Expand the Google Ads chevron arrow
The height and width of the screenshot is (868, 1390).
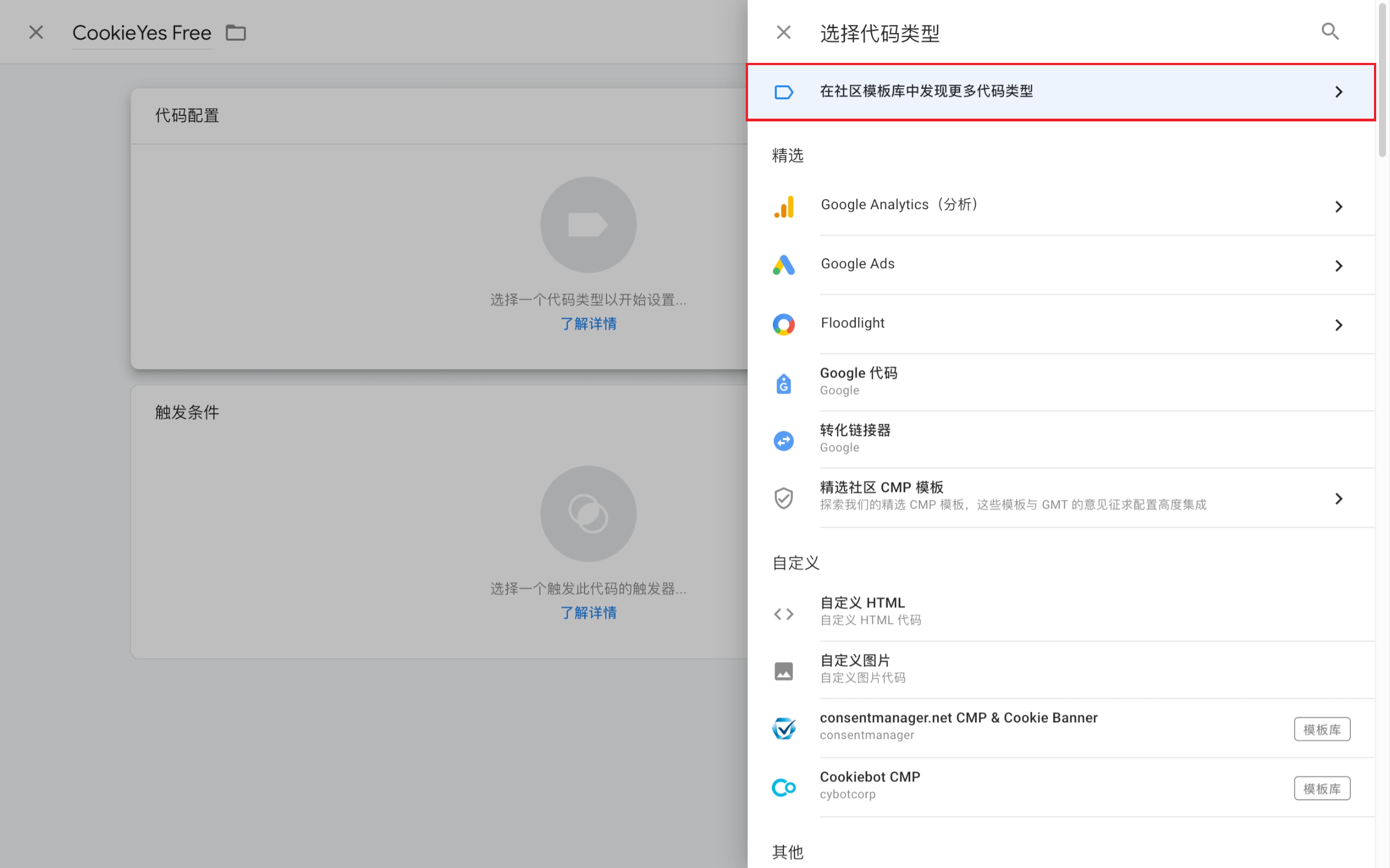coord(1338,266)
